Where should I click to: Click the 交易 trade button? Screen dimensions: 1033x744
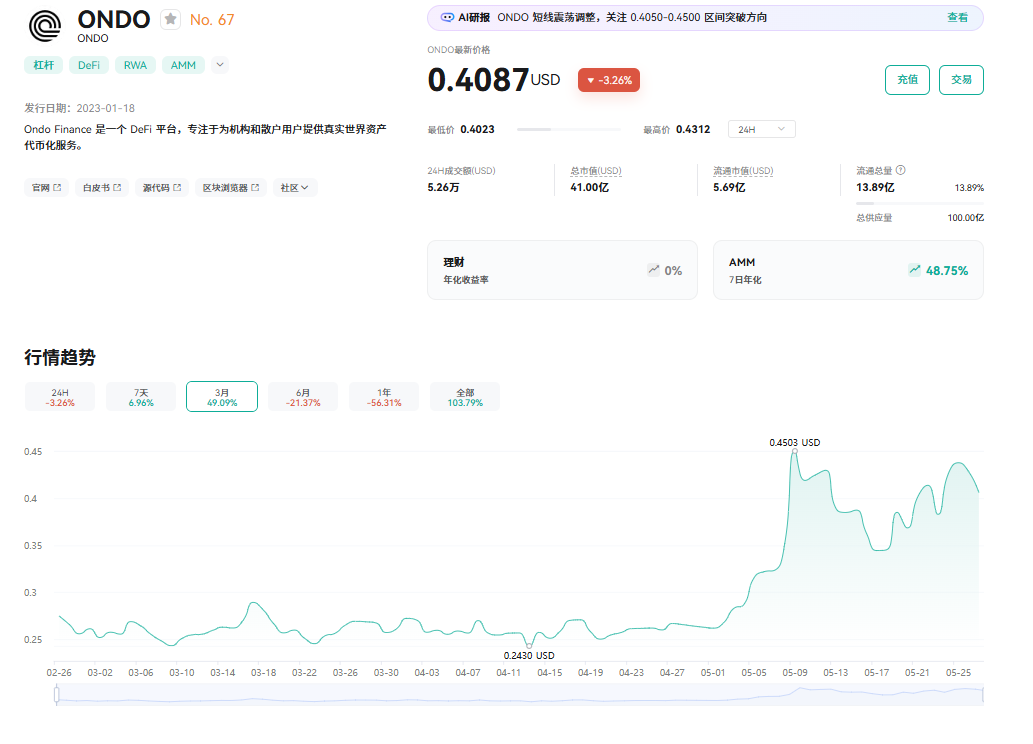pos(961,80)
